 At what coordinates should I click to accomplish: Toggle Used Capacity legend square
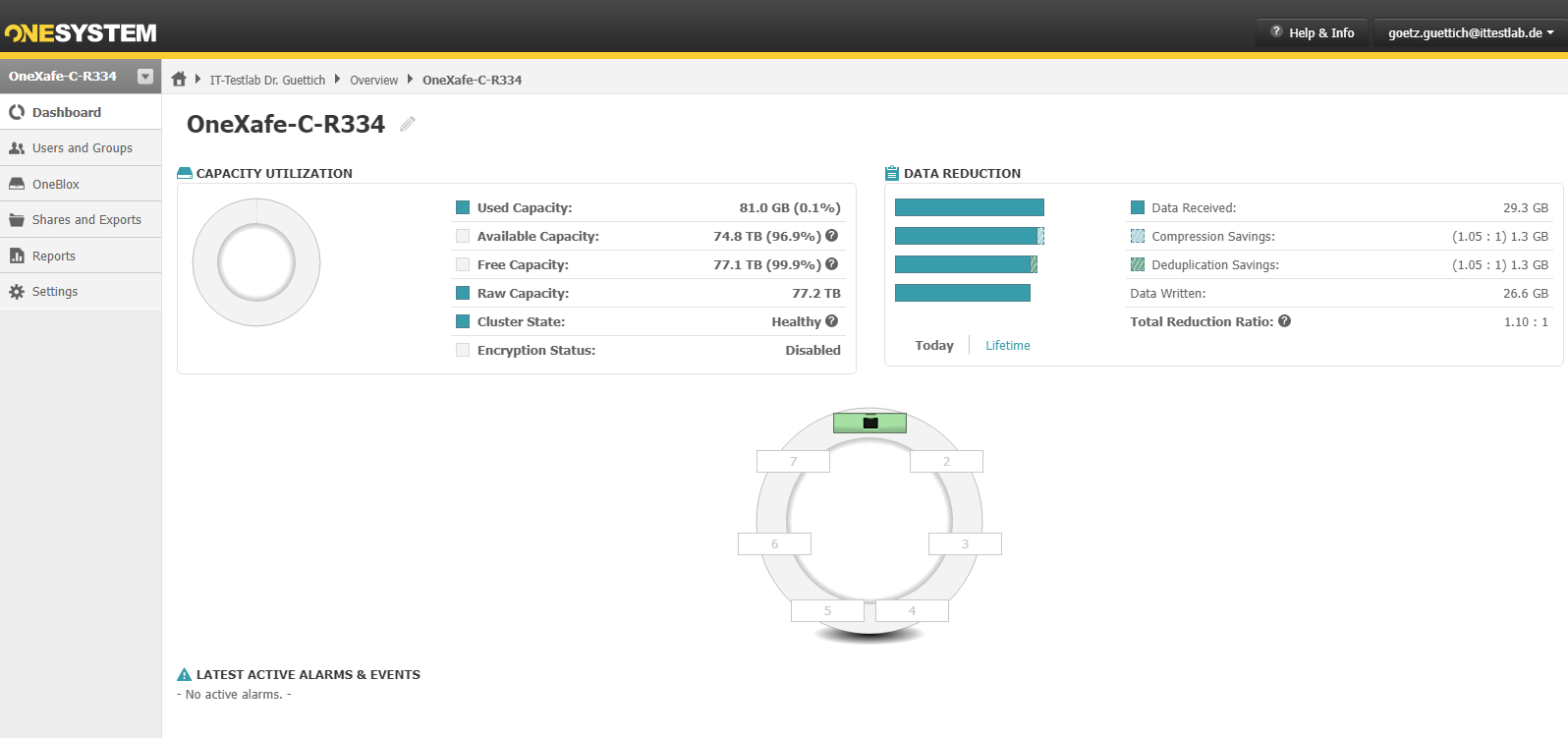point(463,207)
